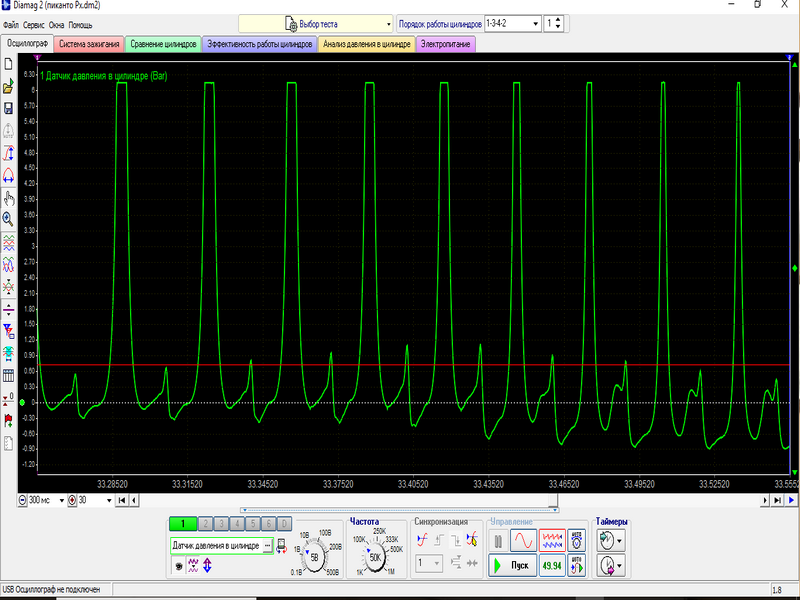Open the report page icon at sidebar bottom

pos(8,443)
